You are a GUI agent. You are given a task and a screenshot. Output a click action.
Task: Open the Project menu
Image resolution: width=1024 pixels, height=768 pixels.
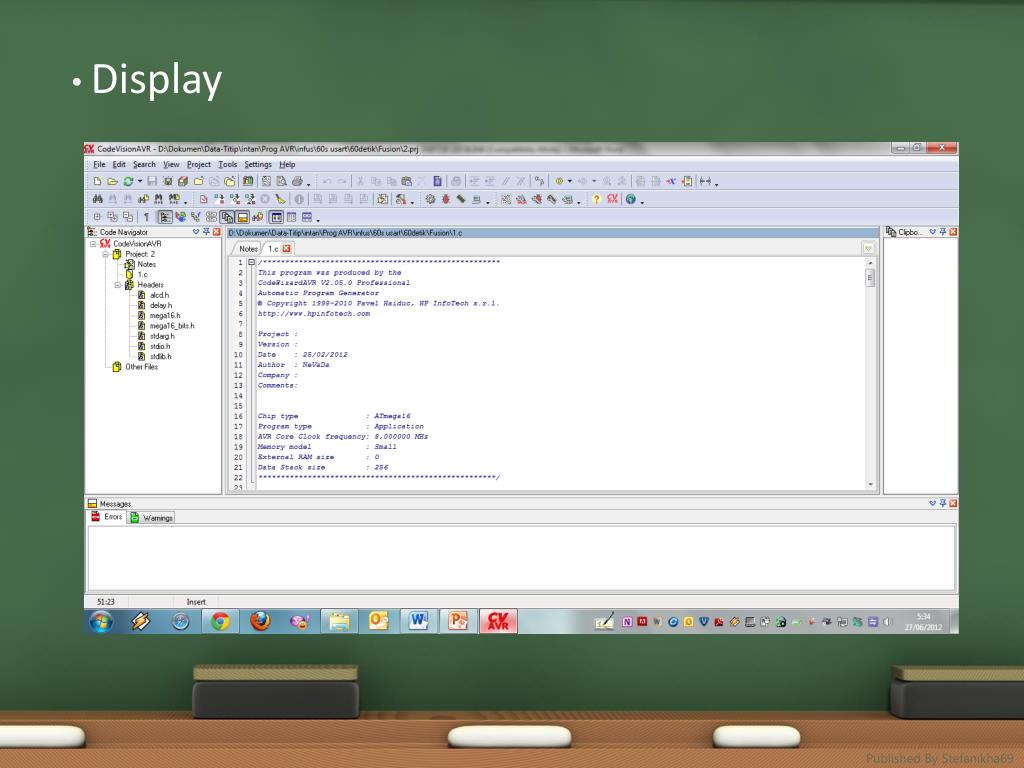(199, 165)
